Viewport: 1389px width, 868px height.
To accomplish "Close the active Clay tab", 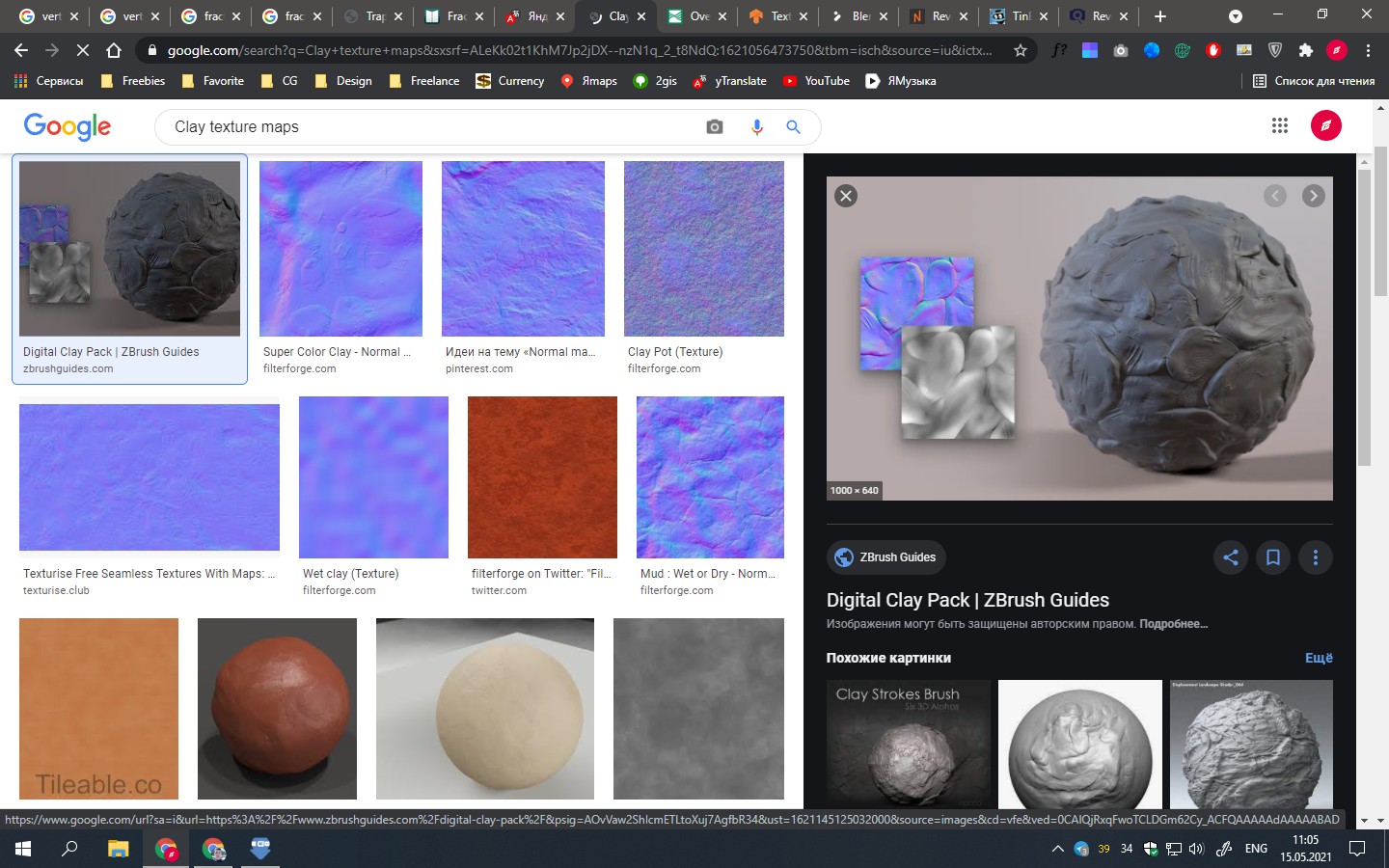I will 641,16.
